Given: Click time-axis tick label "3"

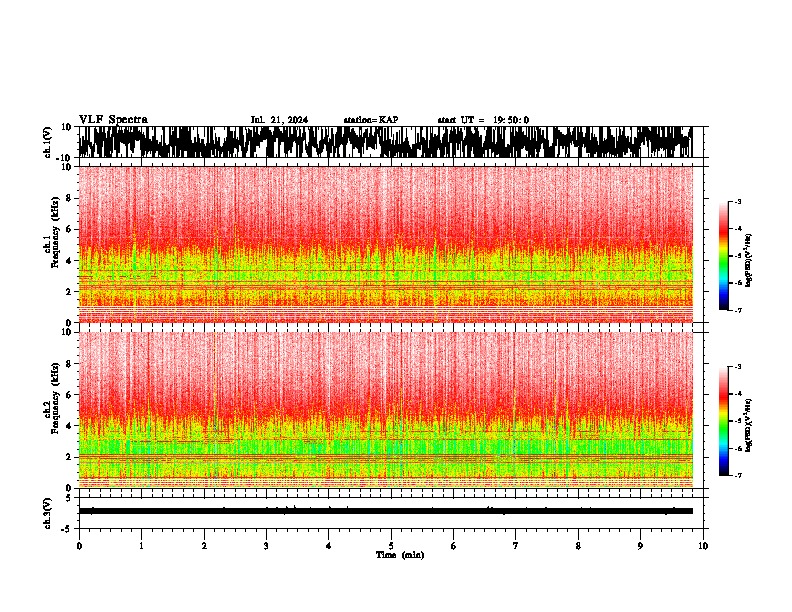Looking at the screenshot, I should pos(266,546).
